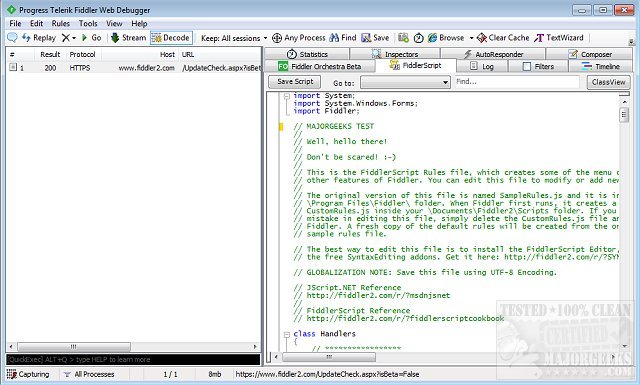640x385 pixels.
Task: Select the FiddlerScript tab
Action: [x=416, y=65]
